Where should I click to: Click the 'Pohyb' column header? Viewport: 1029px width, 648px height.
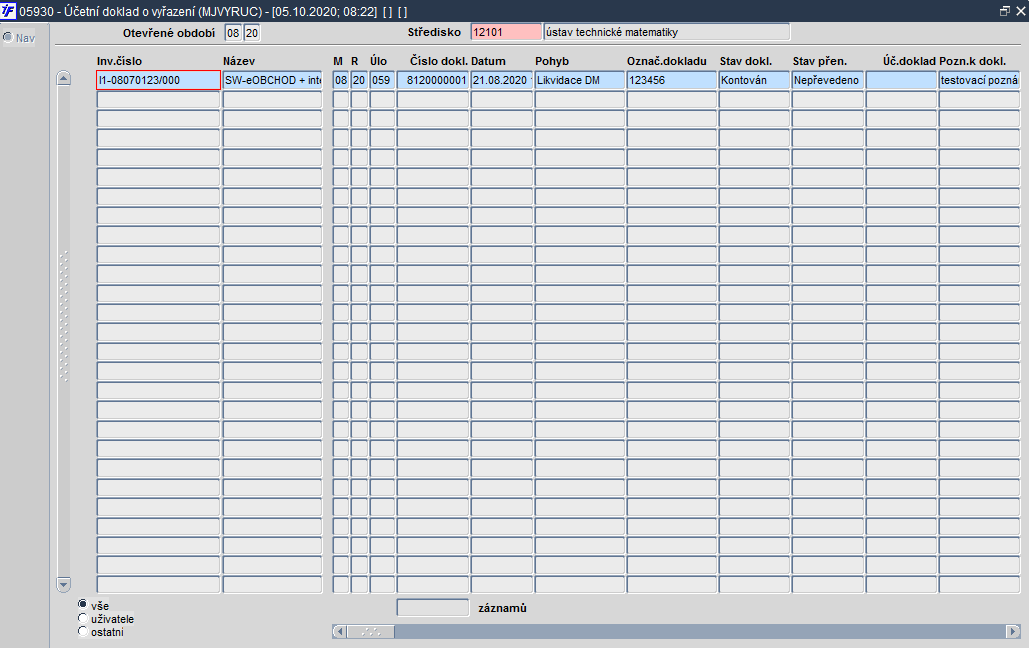tap(552, 61)
